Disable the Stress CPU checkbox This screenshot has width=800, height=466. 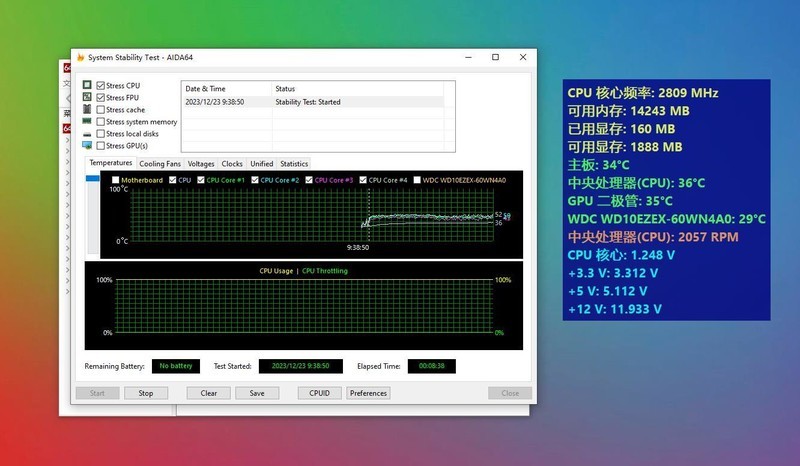(101, 85)
